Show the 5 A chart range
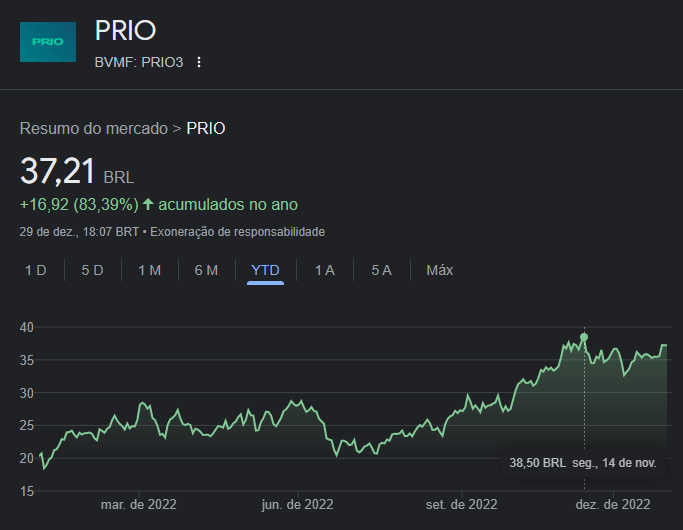This screenshot has height=530, width=683. click(x=382, y=270)
